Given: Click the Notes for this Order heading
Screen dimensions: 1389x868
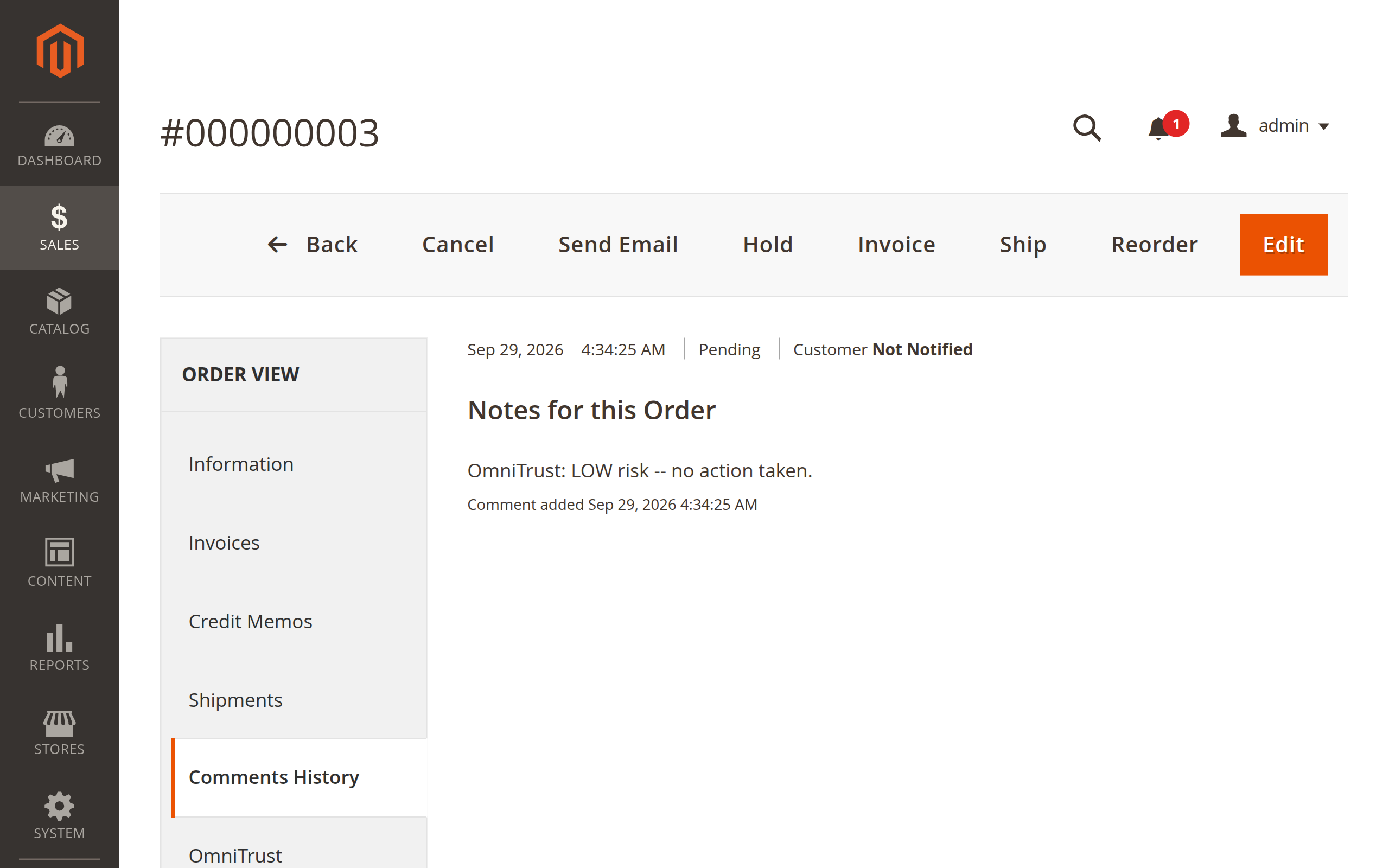Looking at the screenshot, I should click(591, 410).
